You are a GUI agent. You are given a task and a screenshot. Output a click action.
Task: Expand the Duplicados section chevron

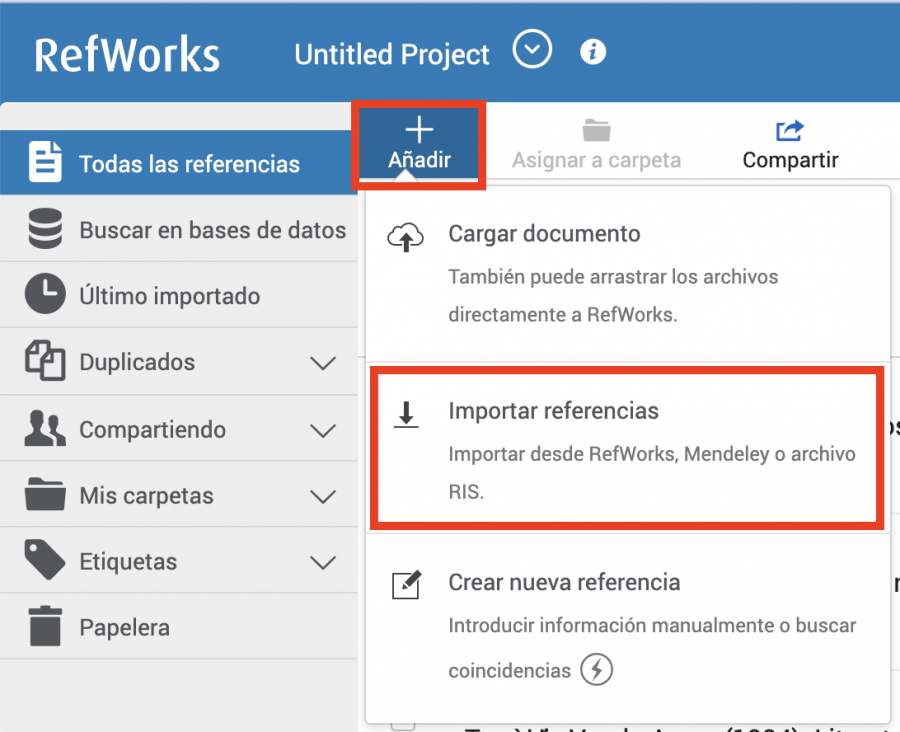(x=322, y=363)
